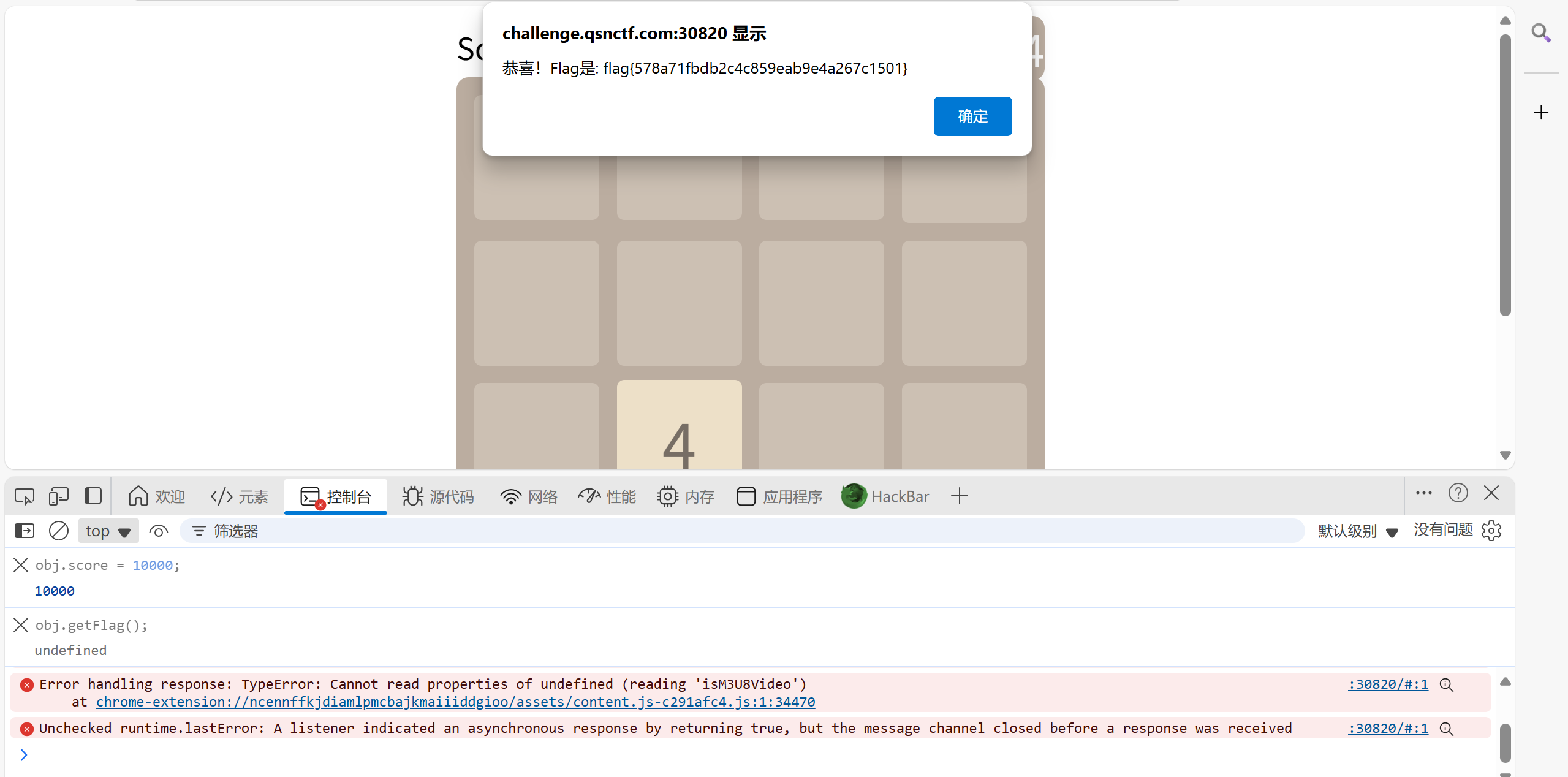Viewport: 1568px width, 777px height.
Task: Click the live expression eye icon
Action: 159,531
